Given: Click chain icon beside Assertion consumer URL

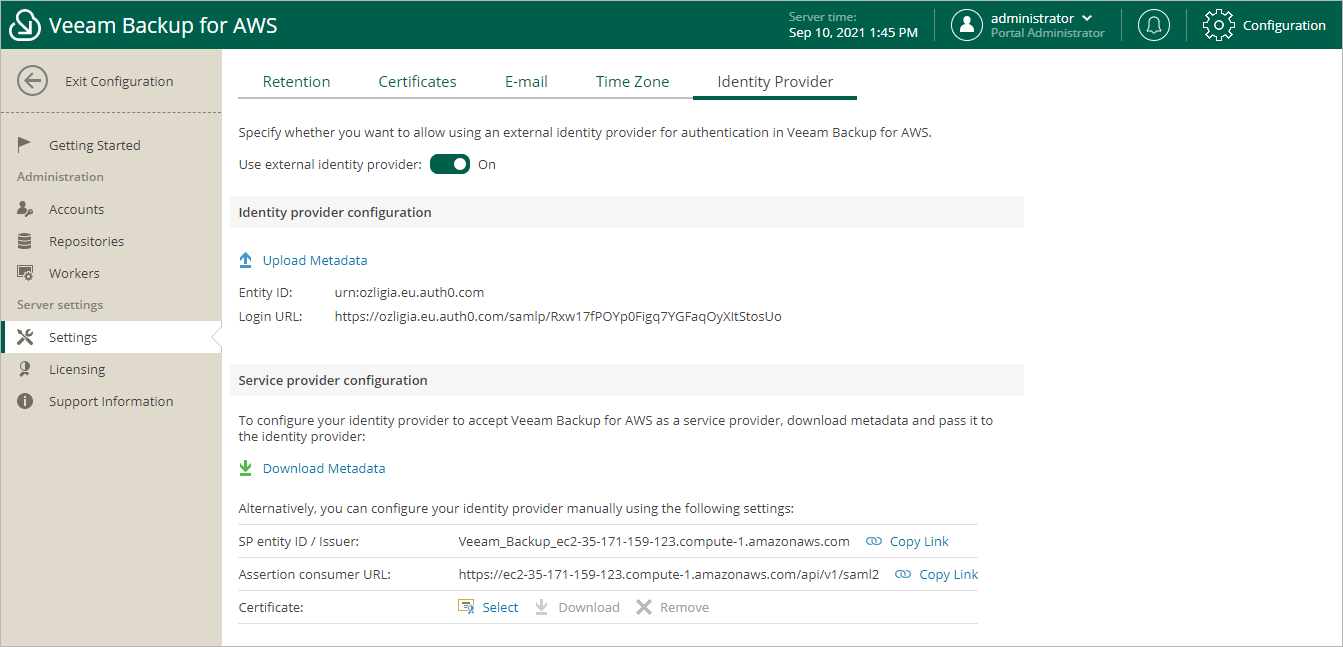Looking at the screenshot, I should tap(903, 574).
